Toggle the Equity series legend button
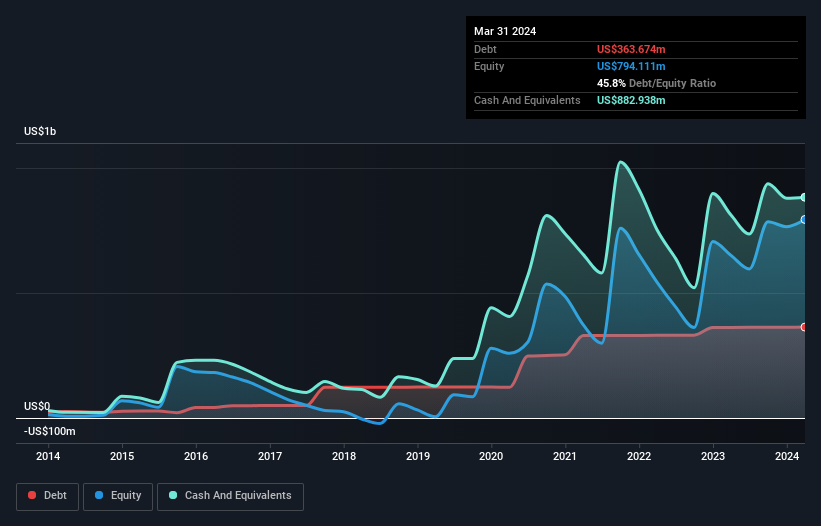This screenshot has width=821, height=526. 118,496
